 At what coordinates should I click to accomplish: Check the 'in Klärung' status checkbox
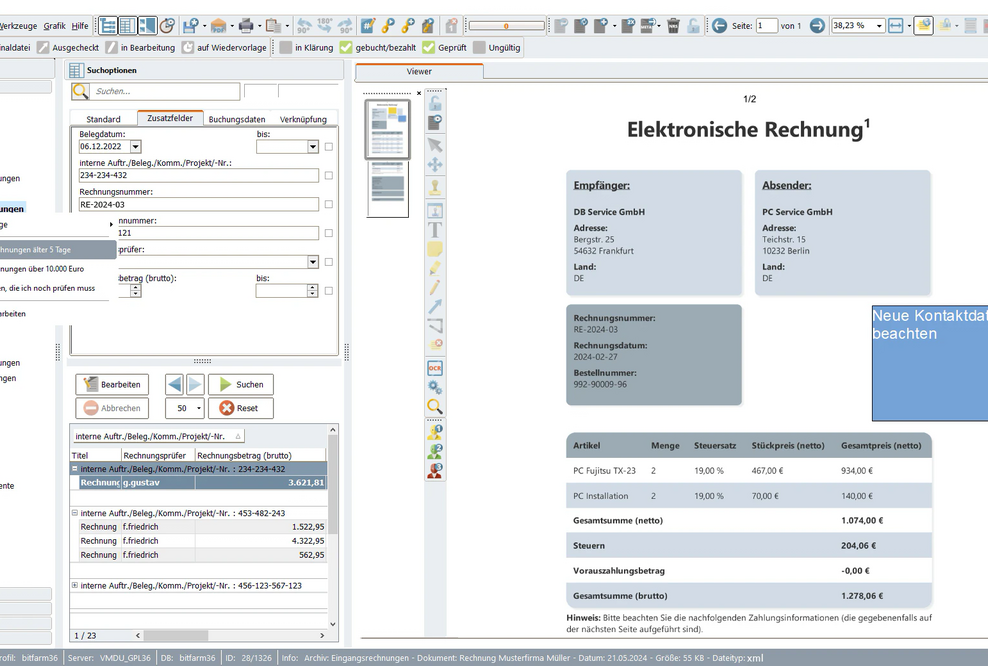[x=285, y=46]
